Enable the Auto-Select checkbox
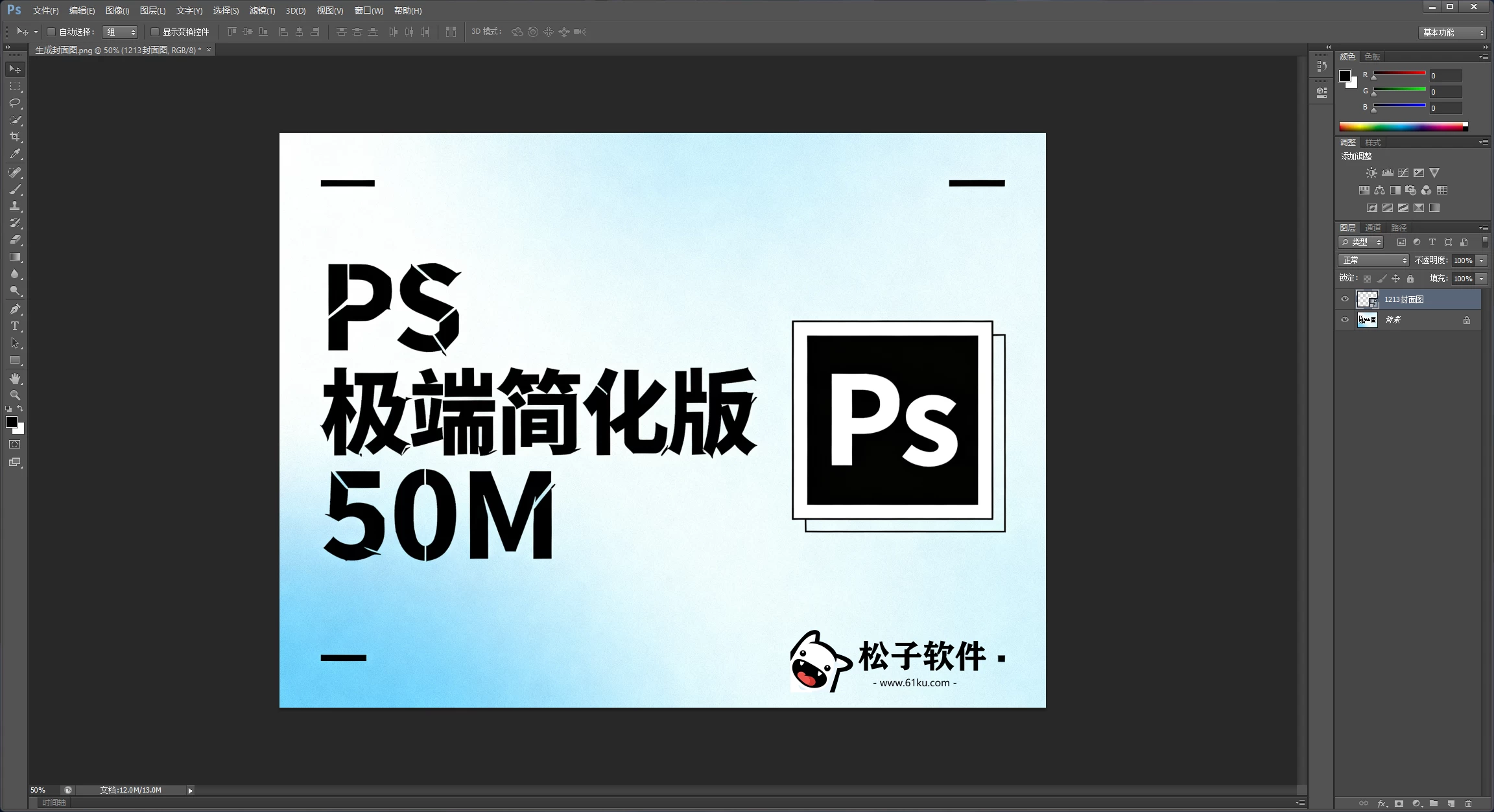The width and height of the screenshot is (1494, 812). point(51,32)
